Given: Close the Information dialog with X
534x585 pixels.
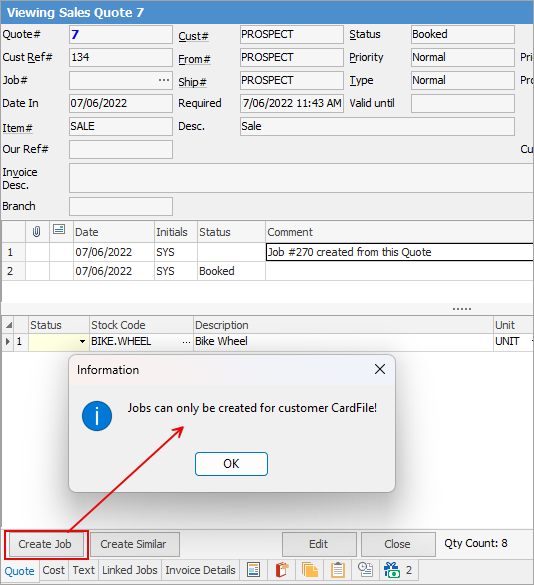Looking at the screenshot, I should tap(380, 369).
